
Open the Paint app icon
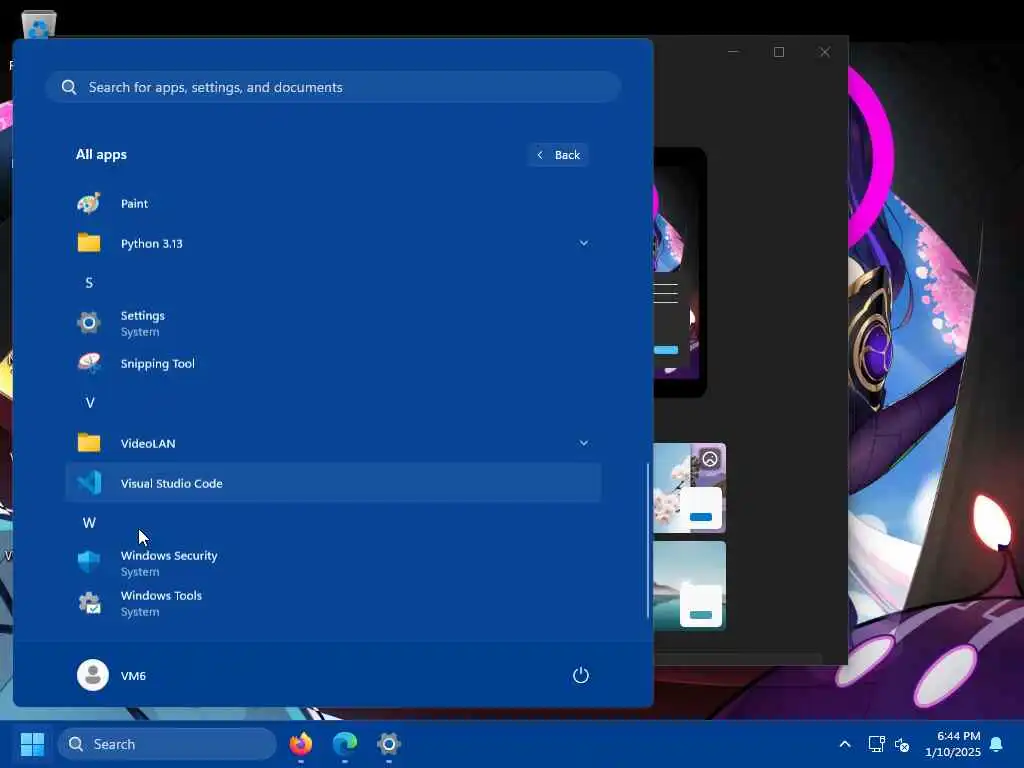pos(89,203)
